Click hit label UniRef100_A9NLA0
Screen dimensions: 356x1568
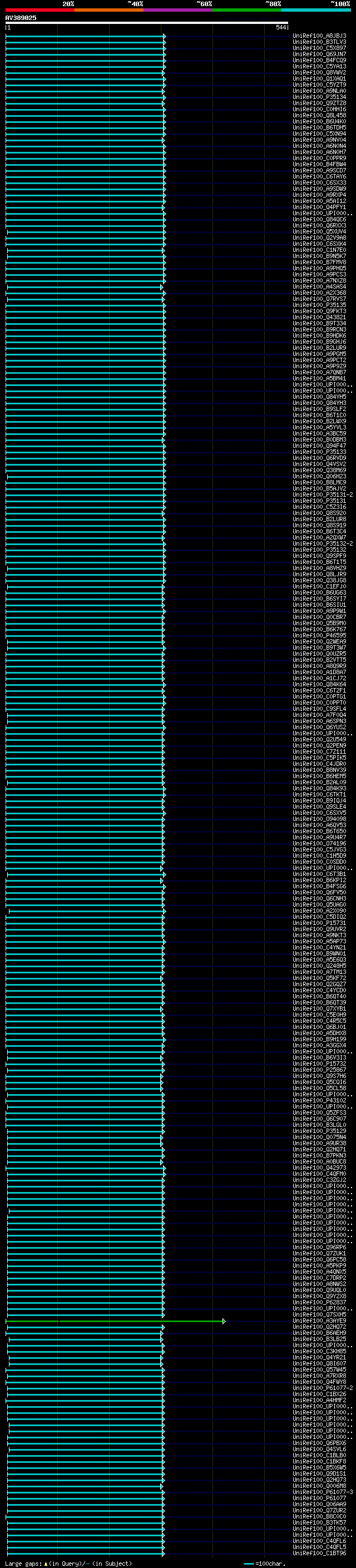pyautogui.click(x=319, y=91)
